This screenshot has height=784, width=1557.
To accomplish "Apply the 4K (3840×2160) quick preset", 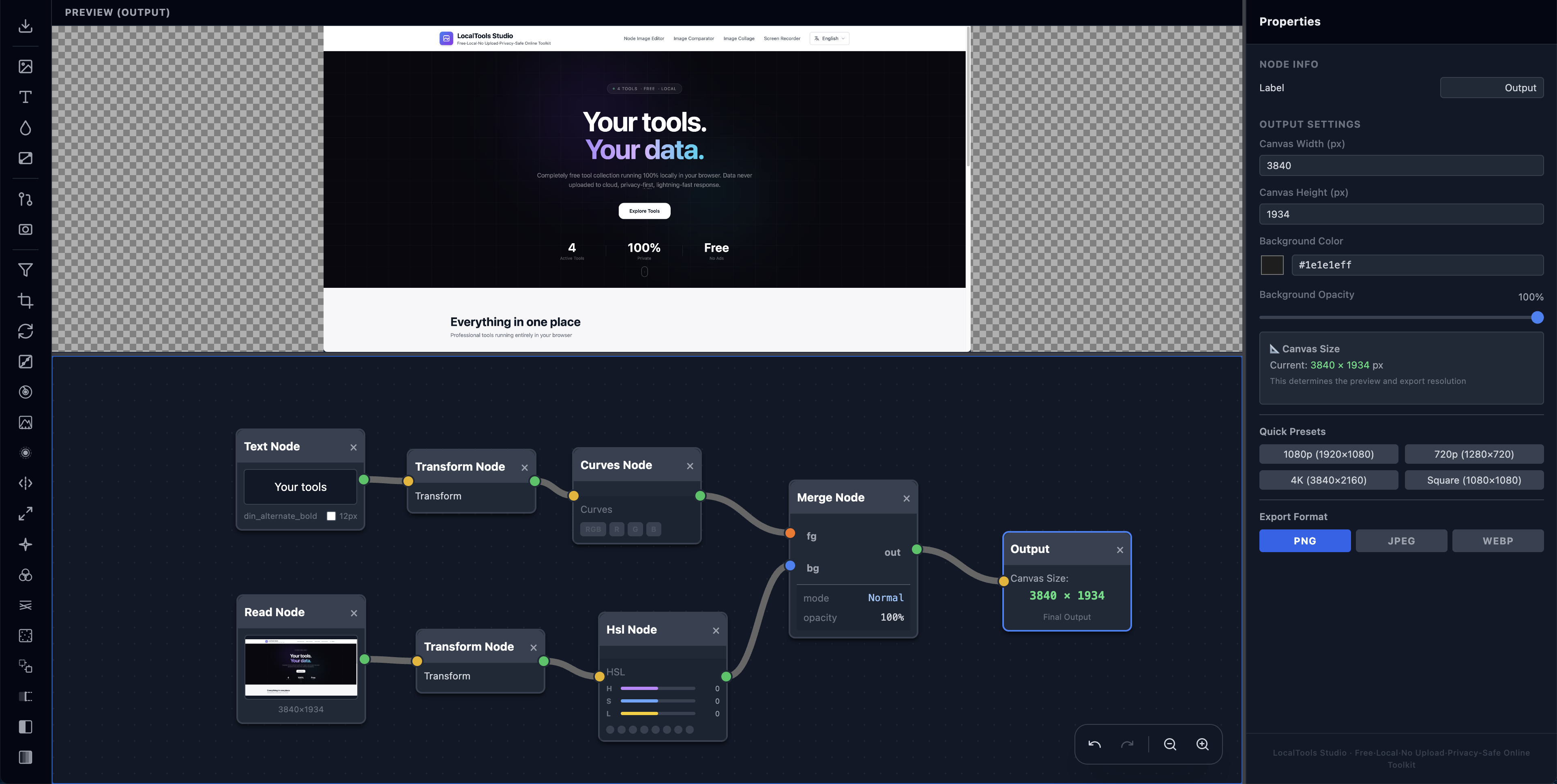I will pyautogui.click(x=1329, y=480).
